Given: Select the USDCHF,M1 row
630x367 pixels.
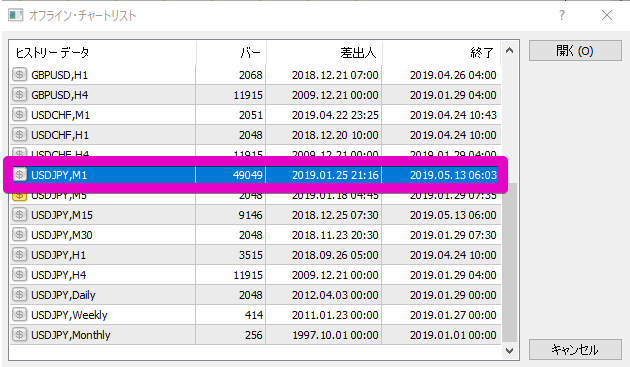Looking at the screenshot, I should pyautogui.click(x=256, y=115).
